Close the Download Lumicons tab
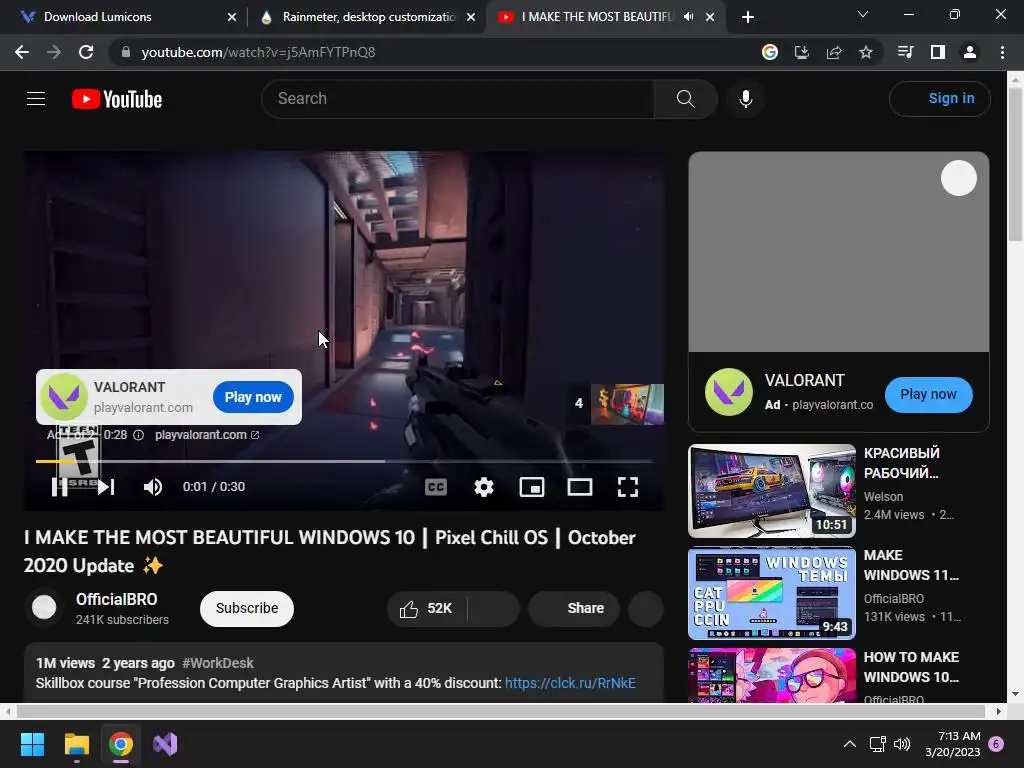 (232, 17)
